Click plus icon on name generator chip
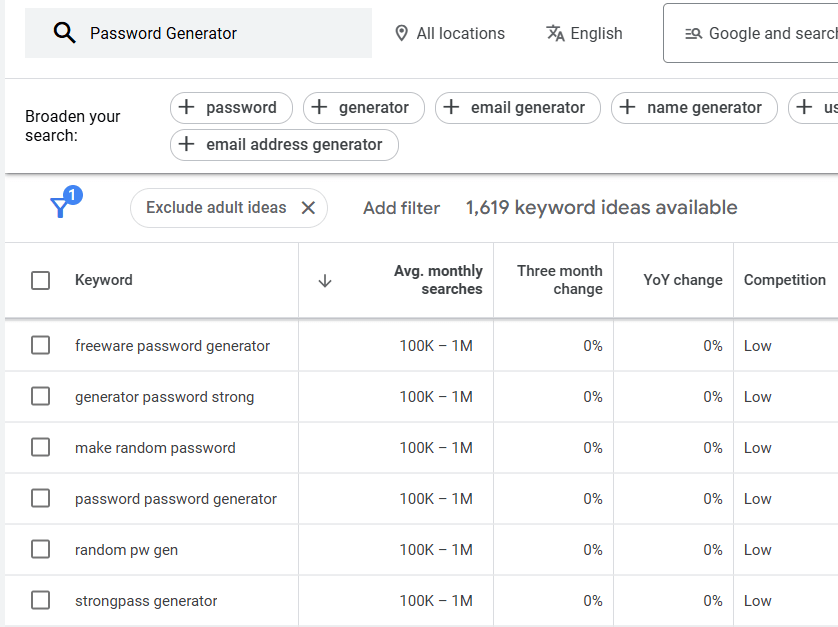 pyautogui.click(x=627, y=107)
